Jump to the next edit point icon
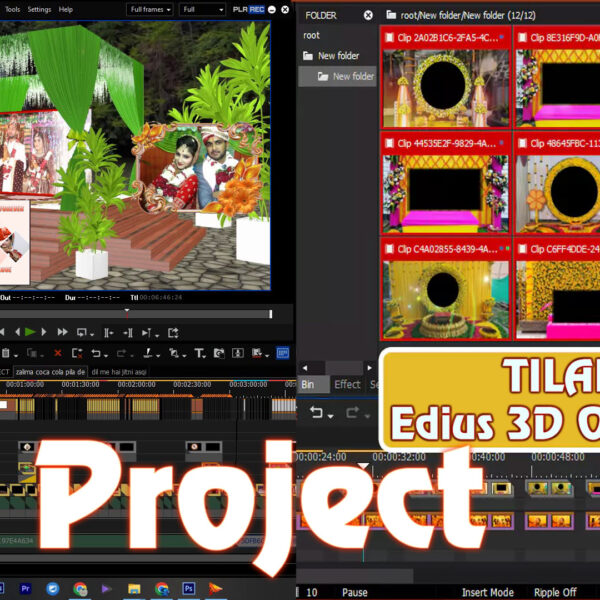Viewport: 600px width, 600px height. [128, 333]
